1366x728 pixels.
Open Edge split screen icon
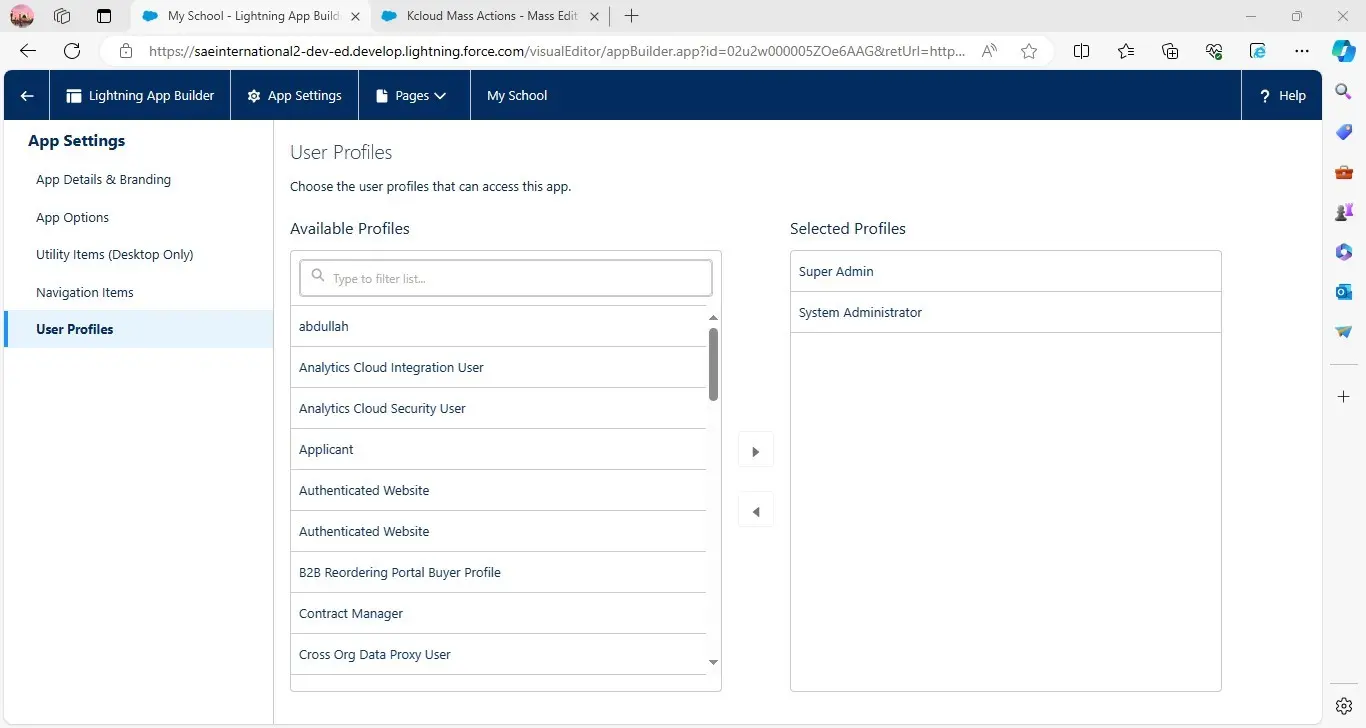[1081, 51]
